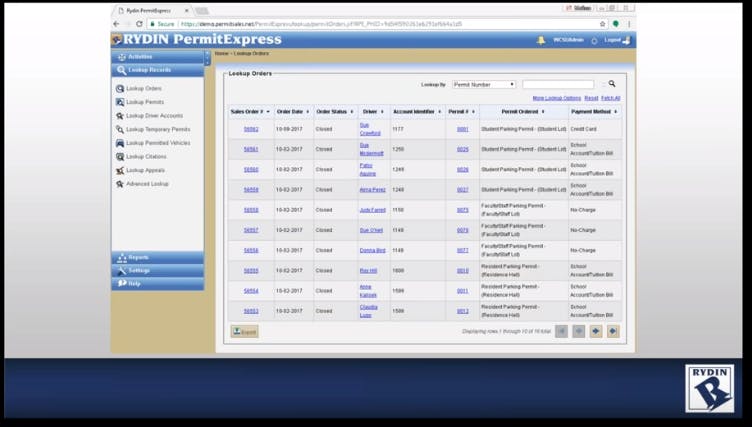Click the browser back arrow
752x427 pixels.
point(117,24)
